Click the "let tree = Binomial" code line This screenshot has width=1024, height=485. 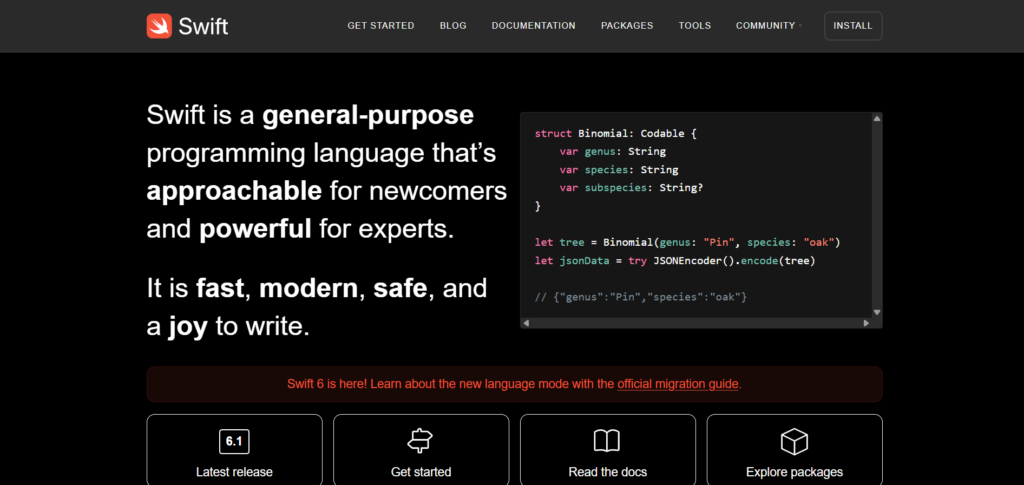pyautogui.click(x=687, y=243)
